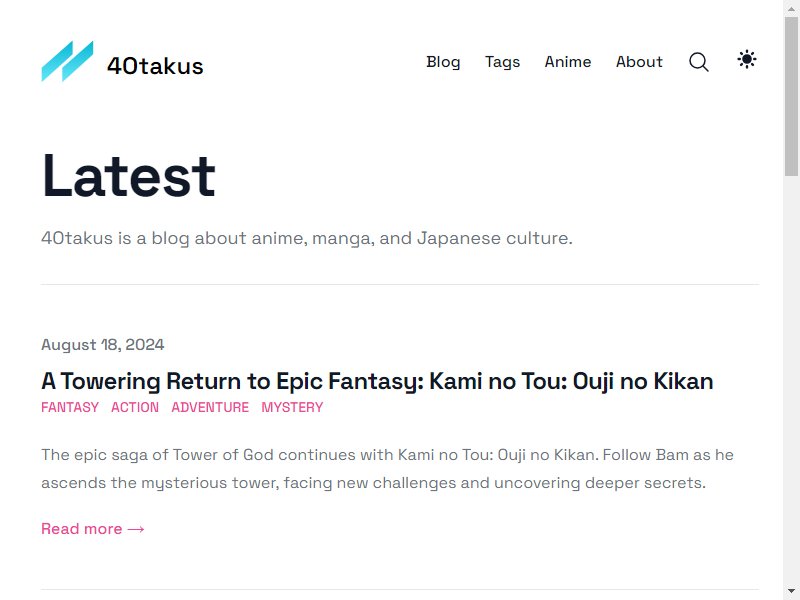Click the 40takus teal logo icon

(x=67, y=61)
